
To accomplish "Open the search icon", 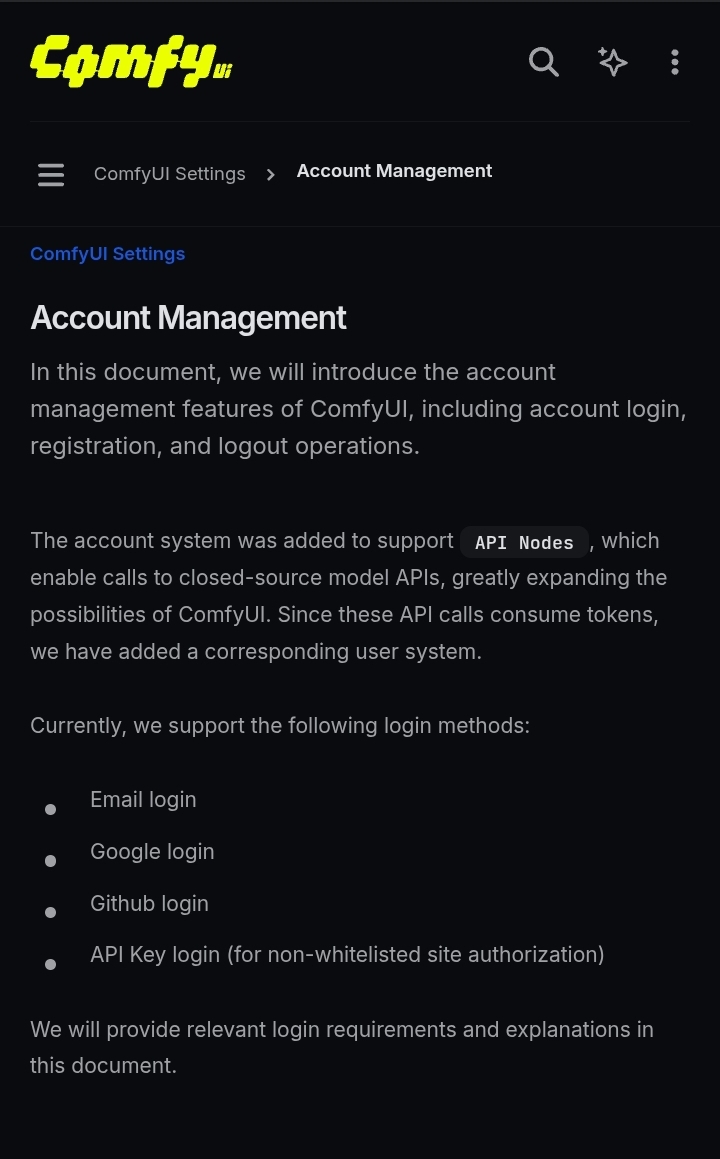I will pos(543,62).
